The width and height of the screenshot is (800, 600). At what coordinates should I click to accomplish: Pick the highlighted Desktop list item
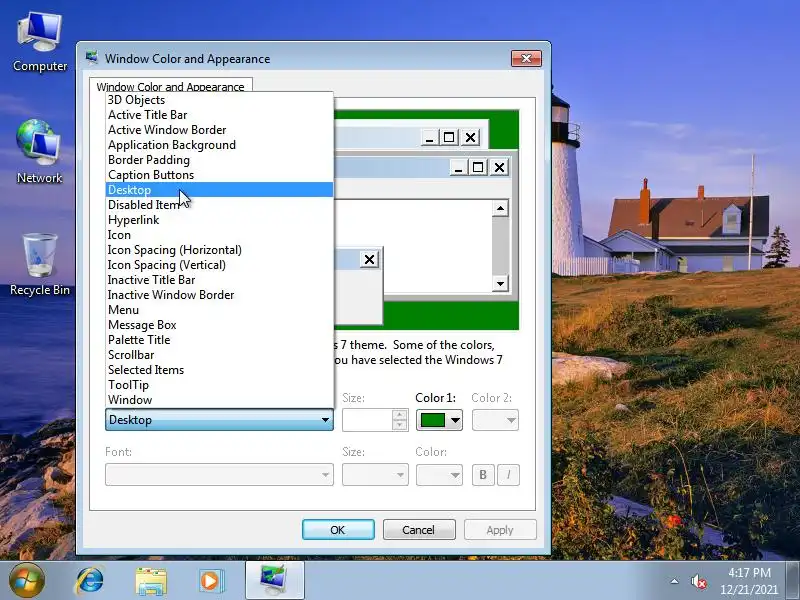pyautogui.click(x=219, y=190)
